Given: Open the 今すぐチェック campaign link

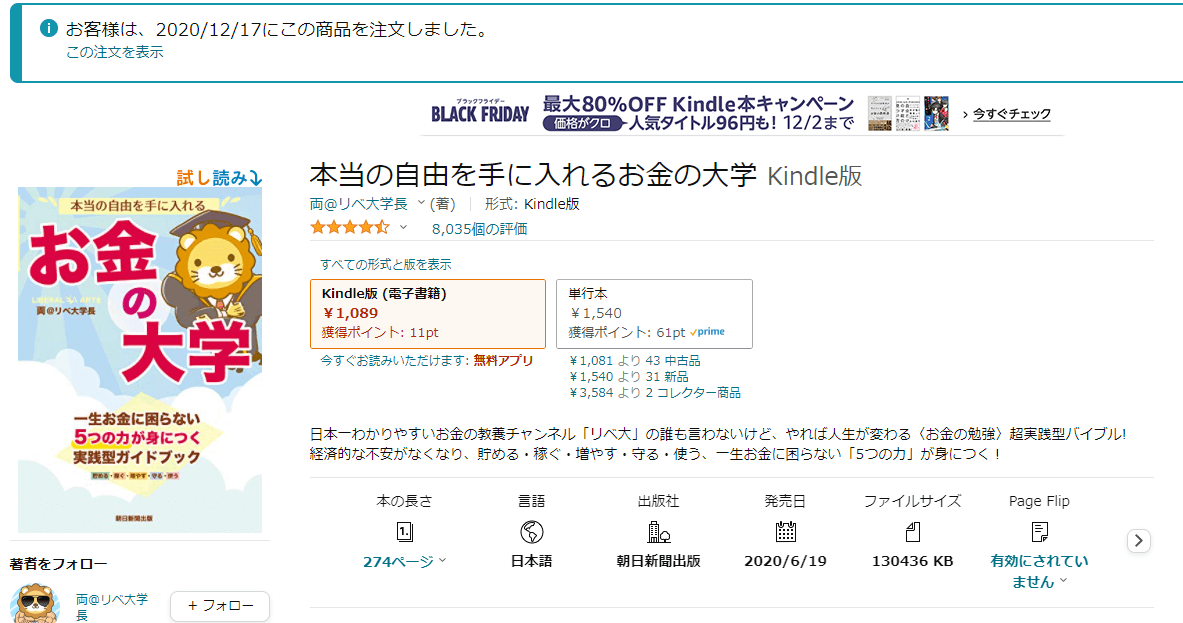Looking at the screenshot, I should [1011, 114].
